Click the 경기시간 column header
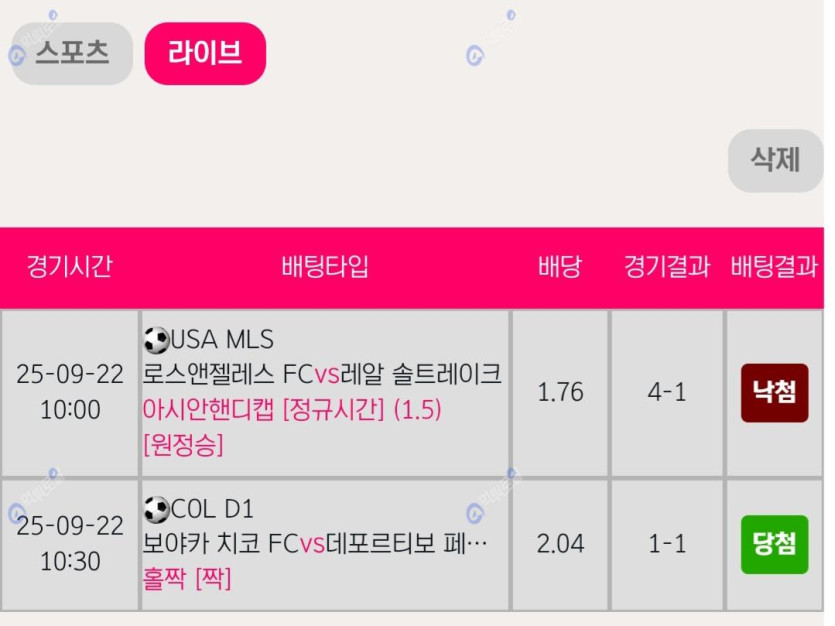This screenshot has height=626, width=835. [x=70, y=267]
